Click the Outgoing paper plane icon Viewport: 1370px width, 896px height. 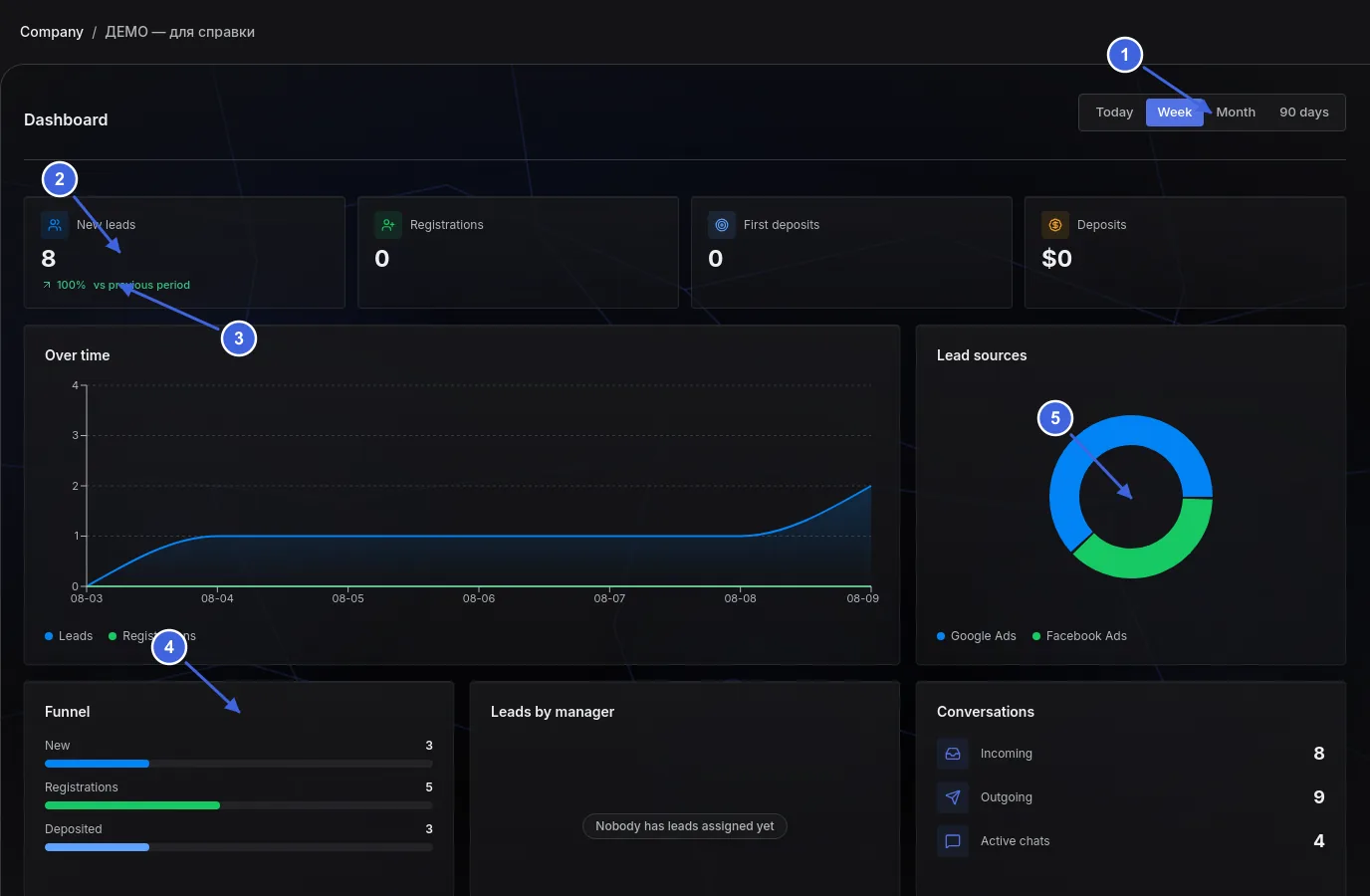pyautogui.click(x=953, y=797)
